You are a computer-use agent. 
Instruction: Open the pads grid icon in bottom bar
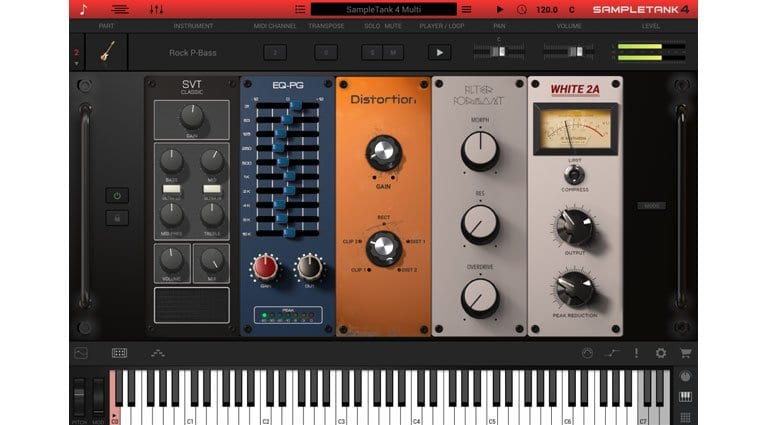coord(119,353)
